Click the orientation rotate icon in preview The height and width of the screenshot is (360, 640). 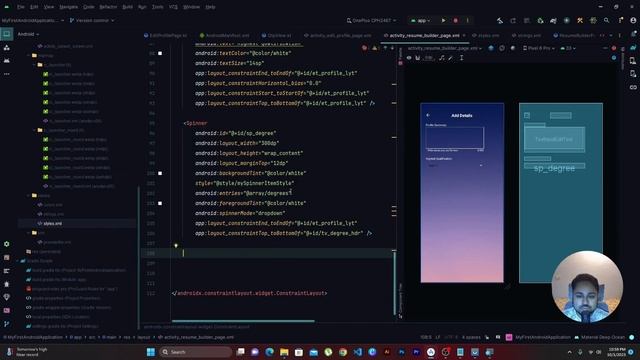(x=502, y=48)
